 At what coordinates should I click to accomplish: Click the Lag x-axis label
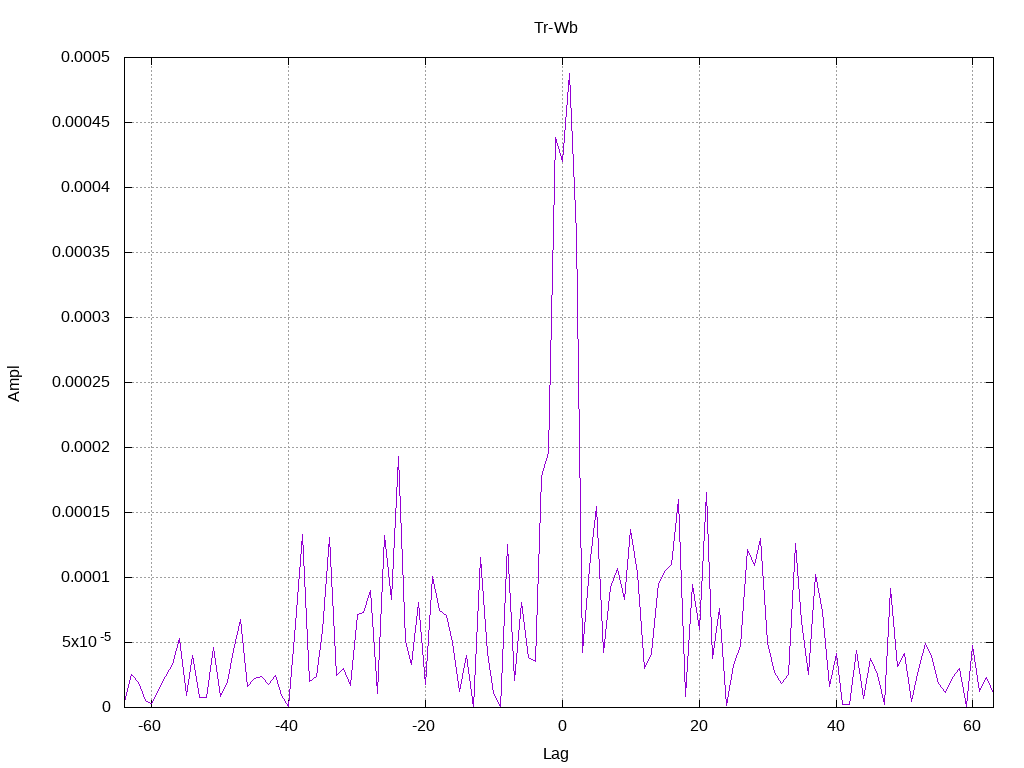pos(556,754)
